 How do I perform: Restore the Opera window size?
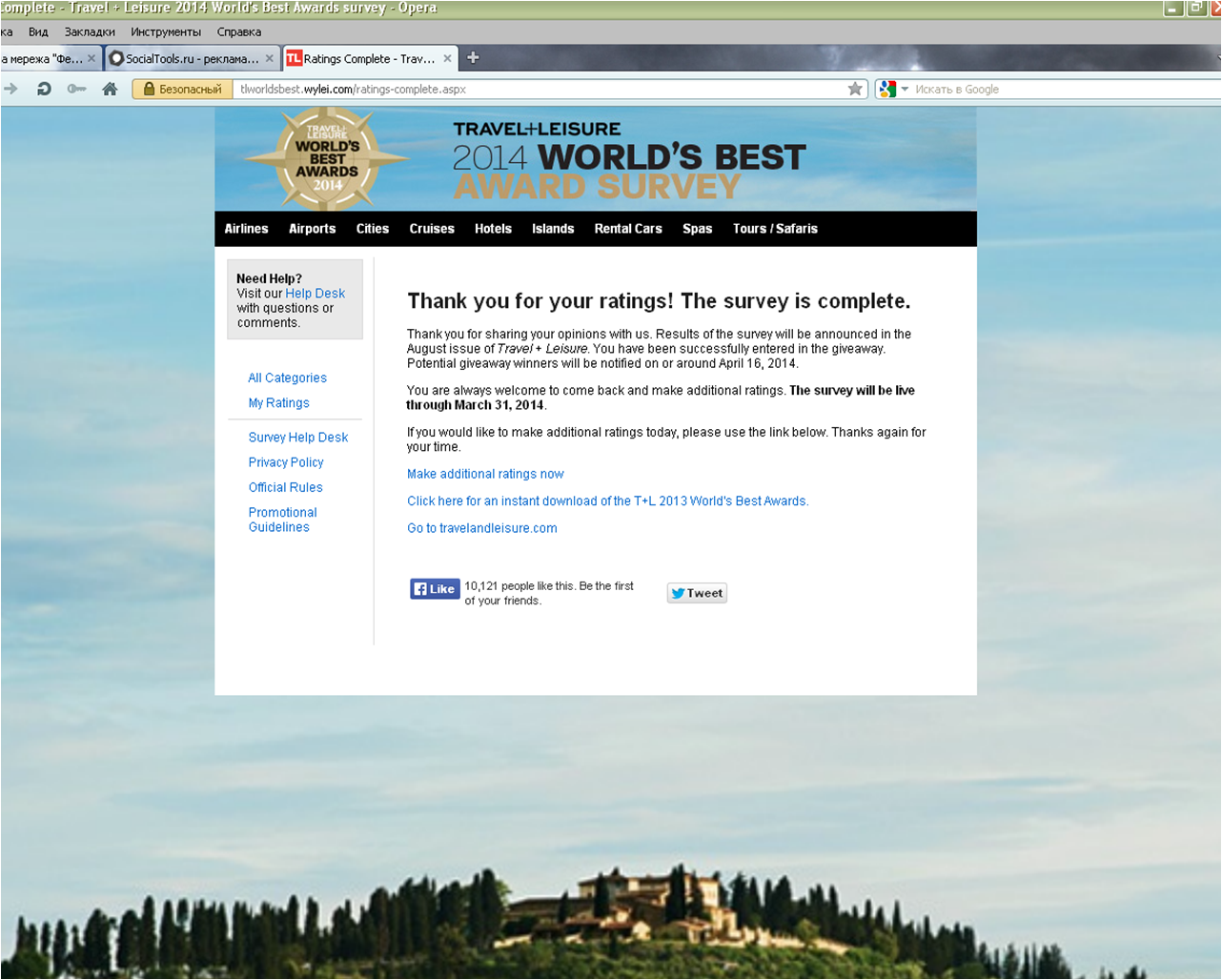click(x=1196, y=8)
